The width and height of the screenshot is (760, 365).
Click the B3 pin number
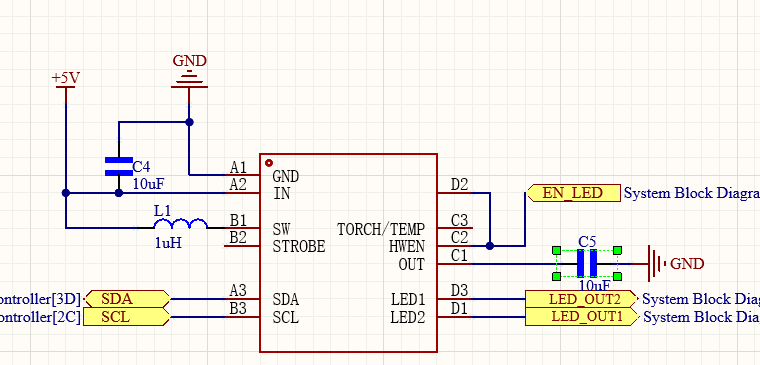[x=238, y=309]
